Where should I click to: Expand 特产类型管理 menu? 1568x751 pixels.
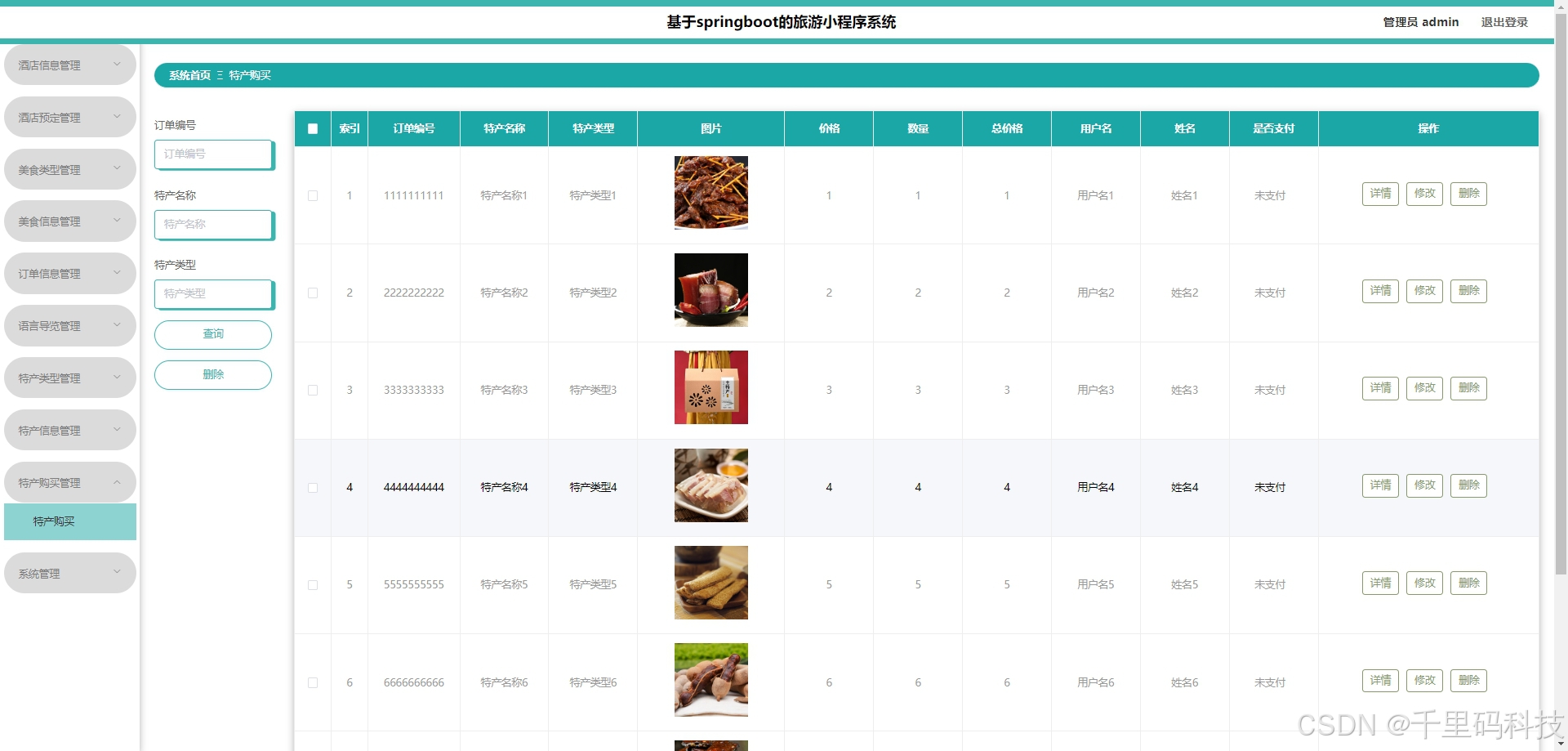(x=70, y=378)
